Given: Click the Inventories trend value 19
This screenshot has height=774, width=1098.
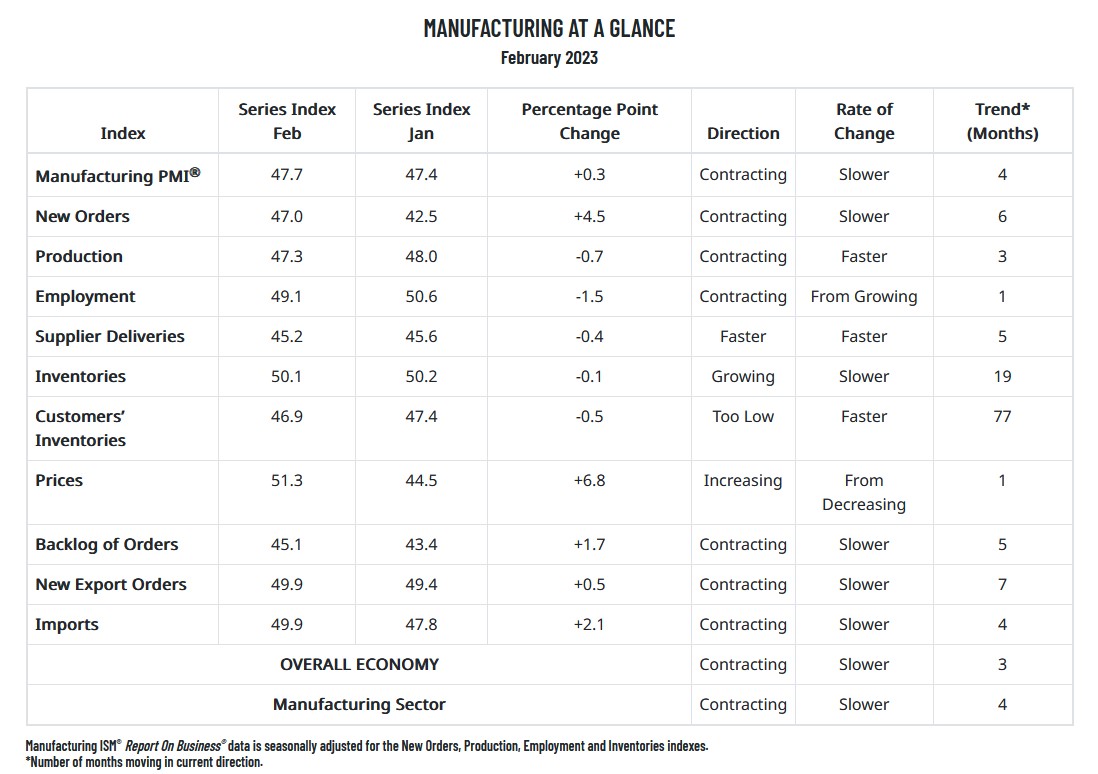Looking at the screenshot, I should pyautogui.click(x=1002, y=376).
